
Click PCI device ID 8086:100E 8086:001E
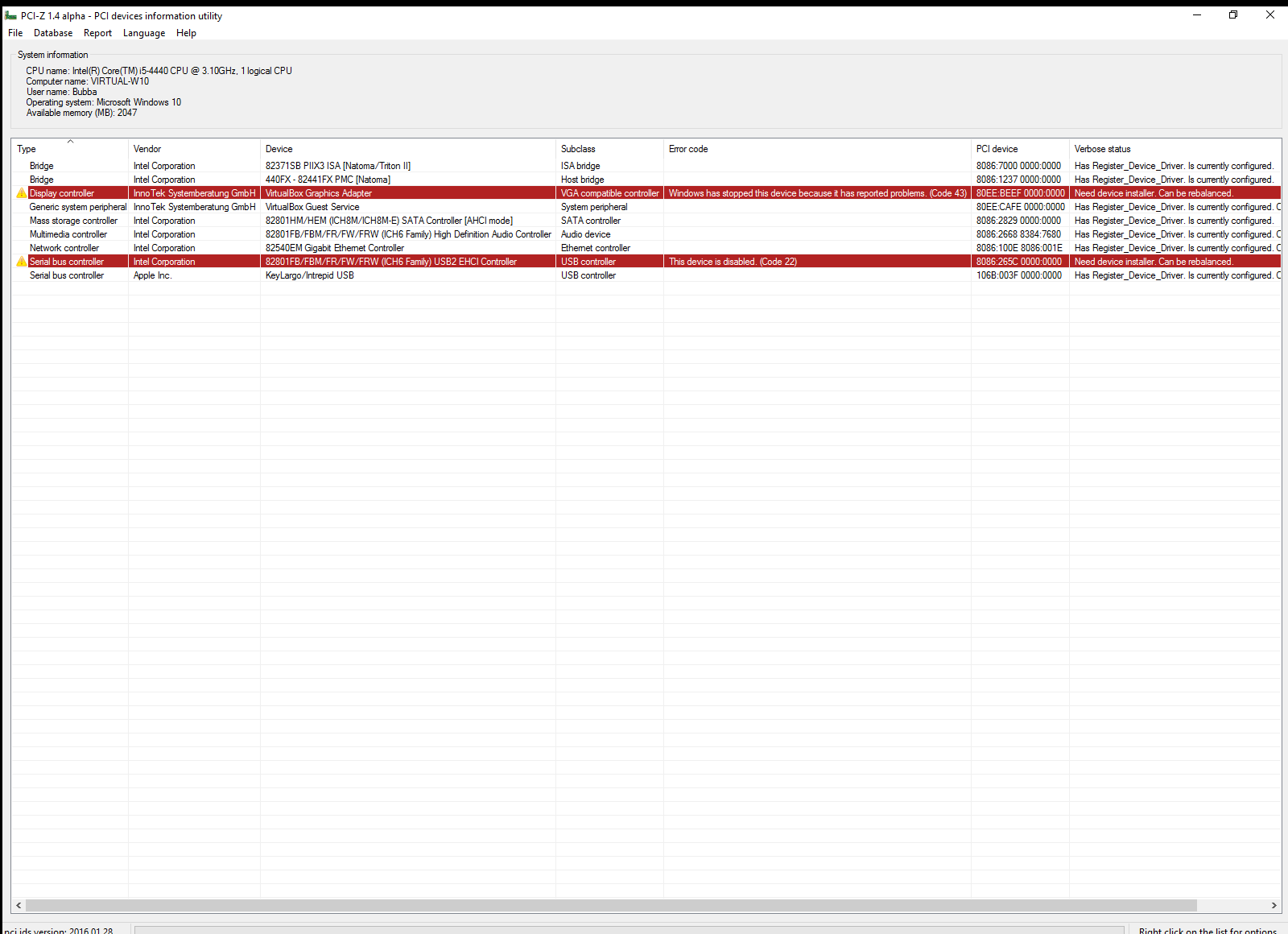(1020, 248)
